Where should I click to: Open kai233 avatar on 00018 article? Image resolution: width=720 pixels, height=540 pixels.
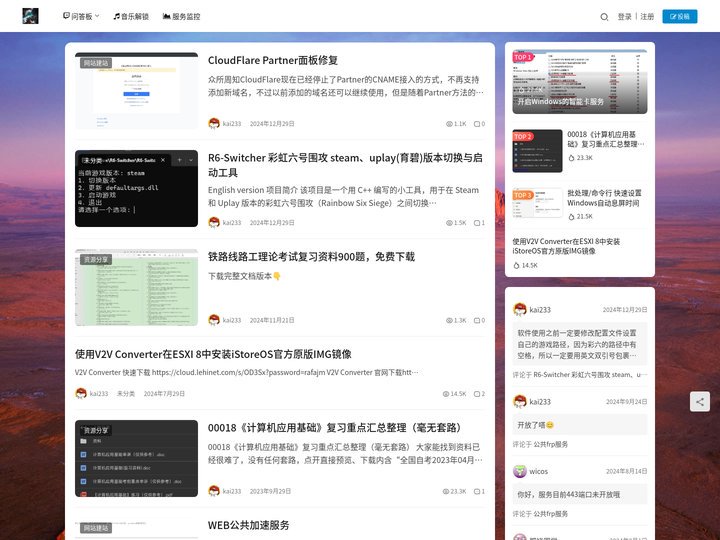214,491
